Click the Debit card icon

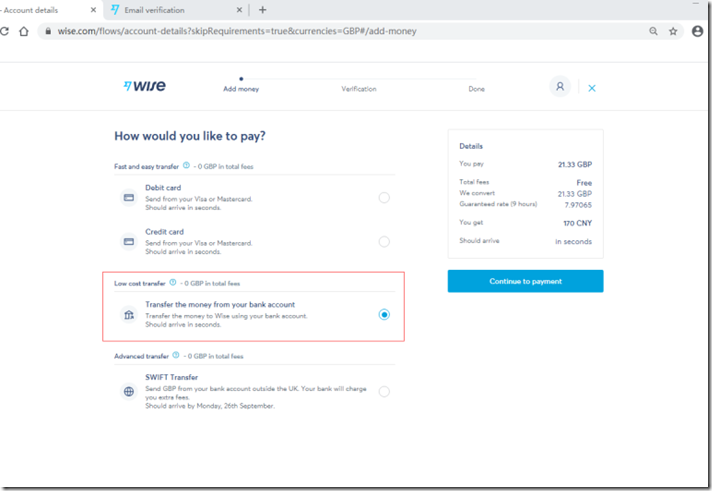(129, 197)
